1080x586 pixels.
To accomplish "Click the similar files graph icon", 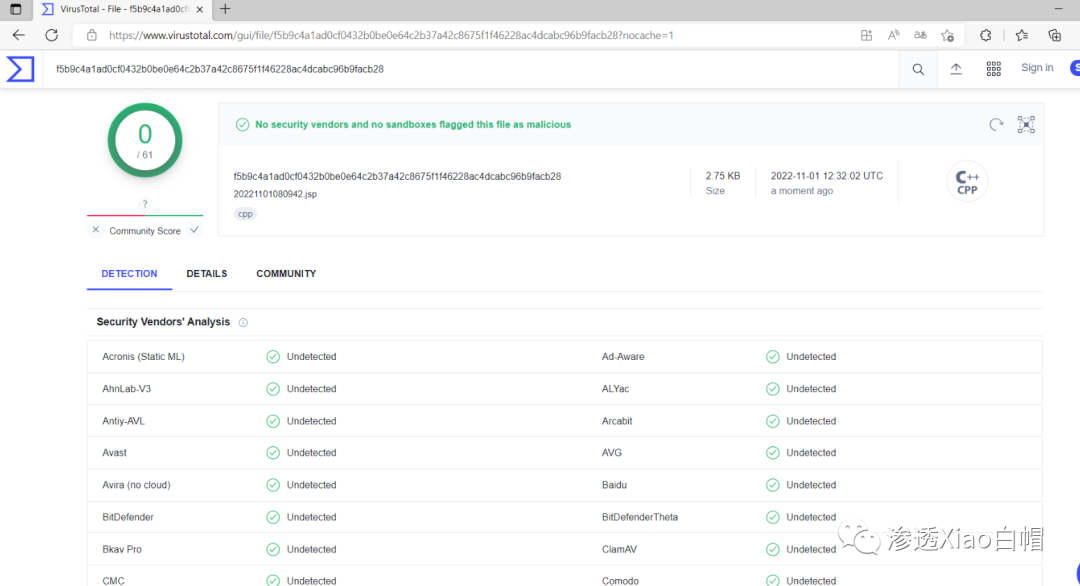I will click(x=1026, y=125).
